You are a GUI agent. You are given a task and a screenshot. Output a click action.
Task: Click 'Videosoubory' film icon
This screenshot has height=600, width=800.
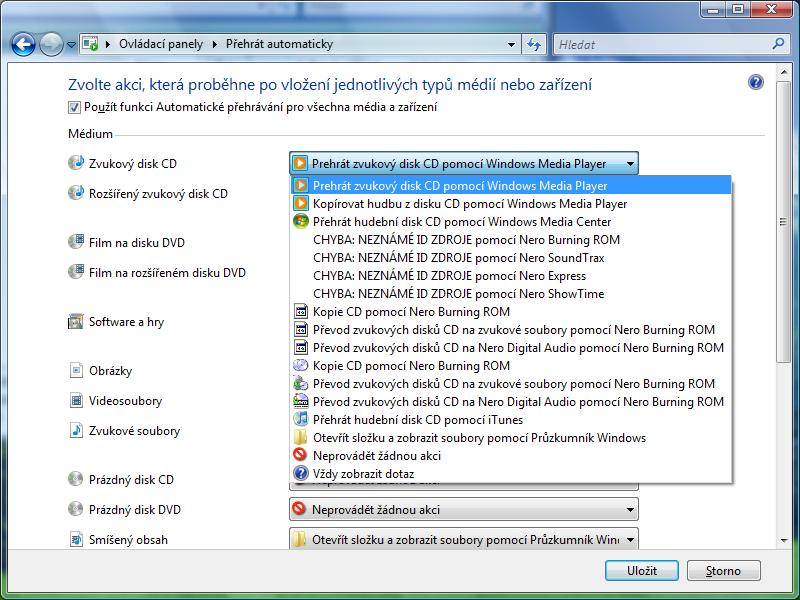click(76, 400)
